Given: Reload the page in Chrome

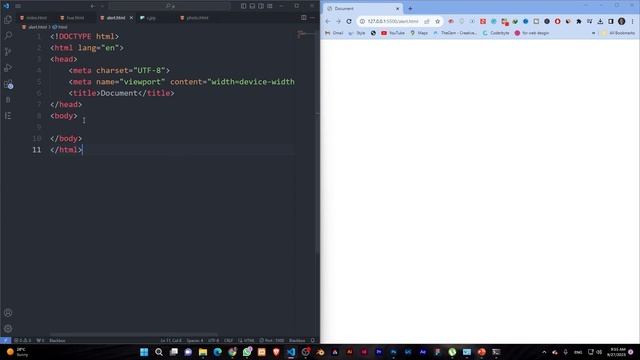Looking at the screenshot, I should pos(349,21).
